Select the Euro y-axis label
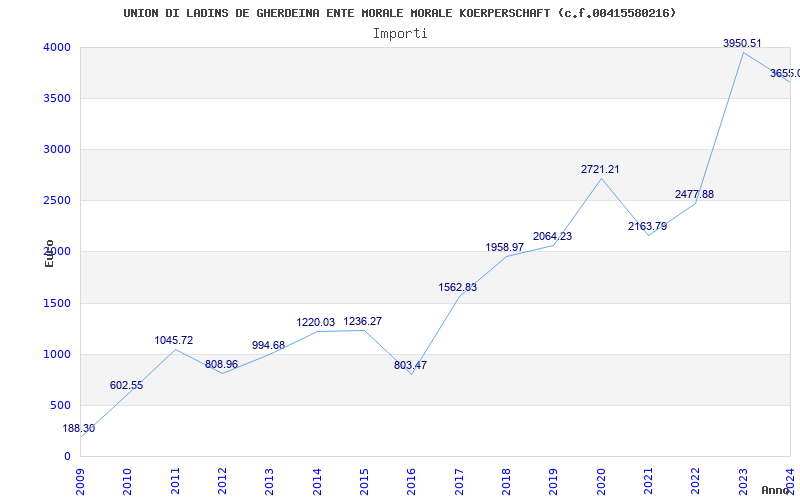The height and width of the screenshot is (500, 800). click(x=49, y=253)
